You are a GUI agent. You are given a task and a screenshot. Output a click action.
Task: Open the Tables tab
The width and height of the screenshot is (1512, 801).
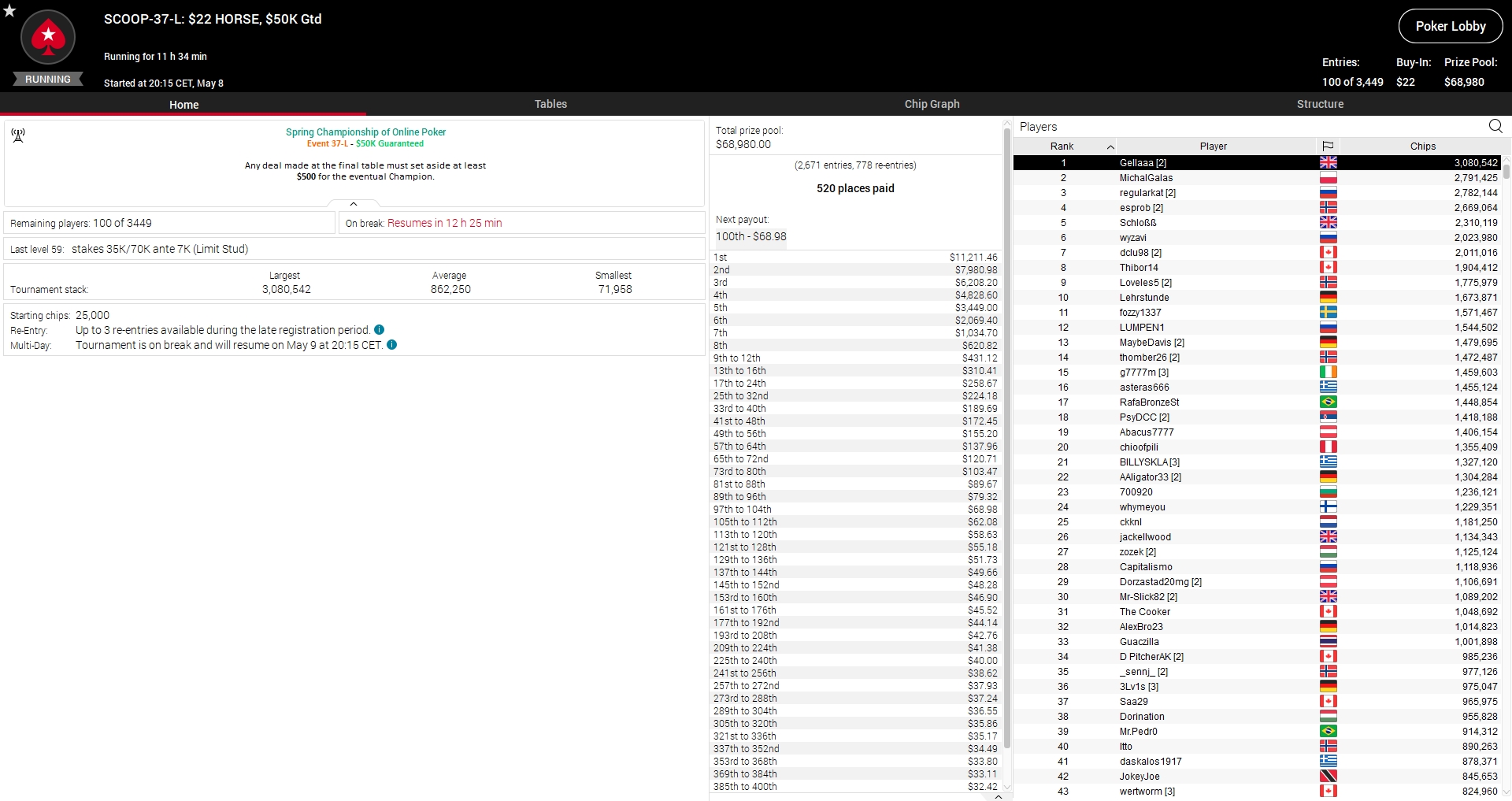(550, 104)
